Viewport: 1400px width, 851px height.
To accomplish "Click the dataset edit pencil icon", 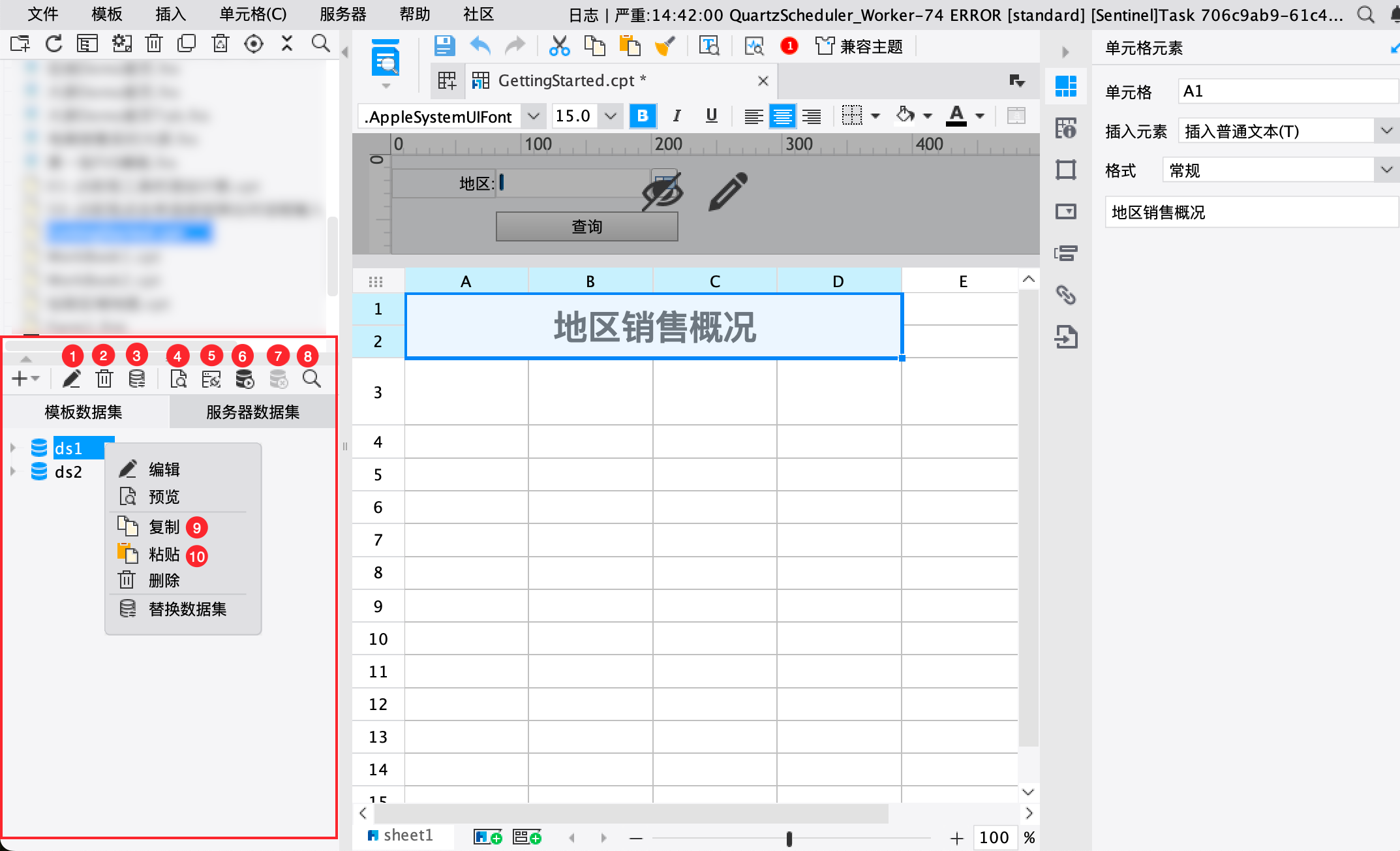I will point(71,379).
